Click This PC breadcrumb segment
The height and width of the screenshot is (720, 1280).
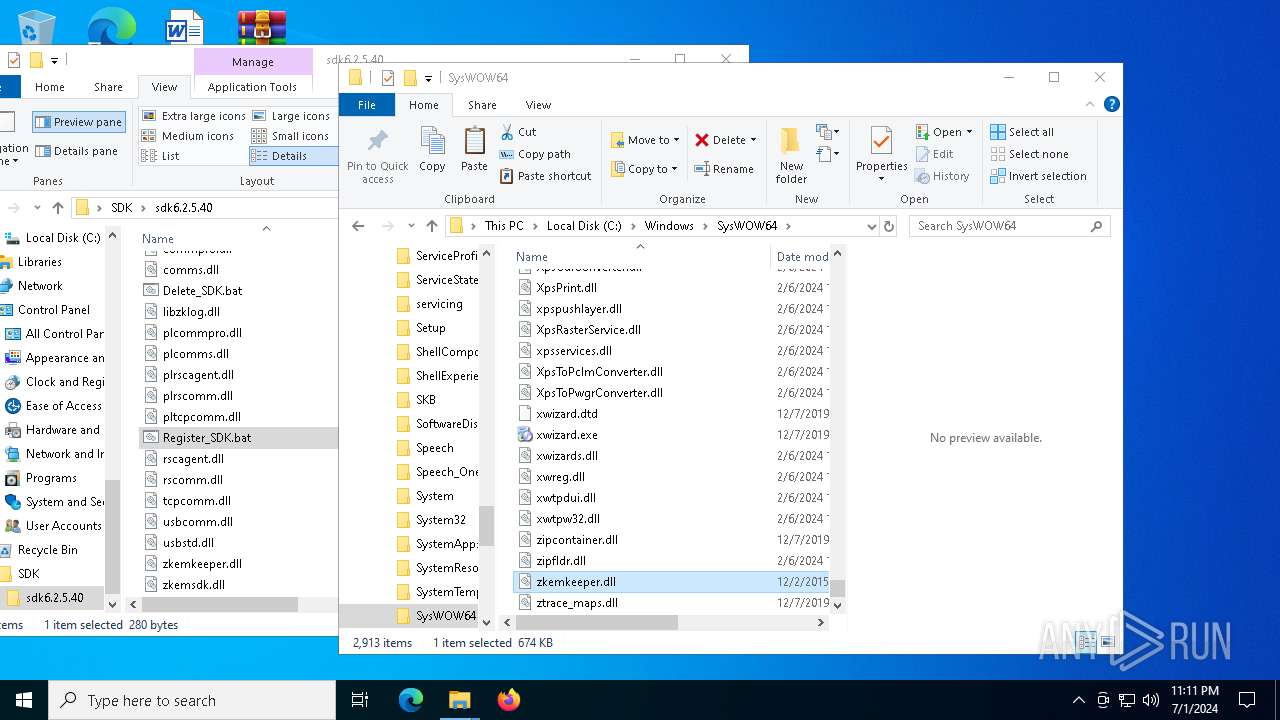tap(504, 226)
